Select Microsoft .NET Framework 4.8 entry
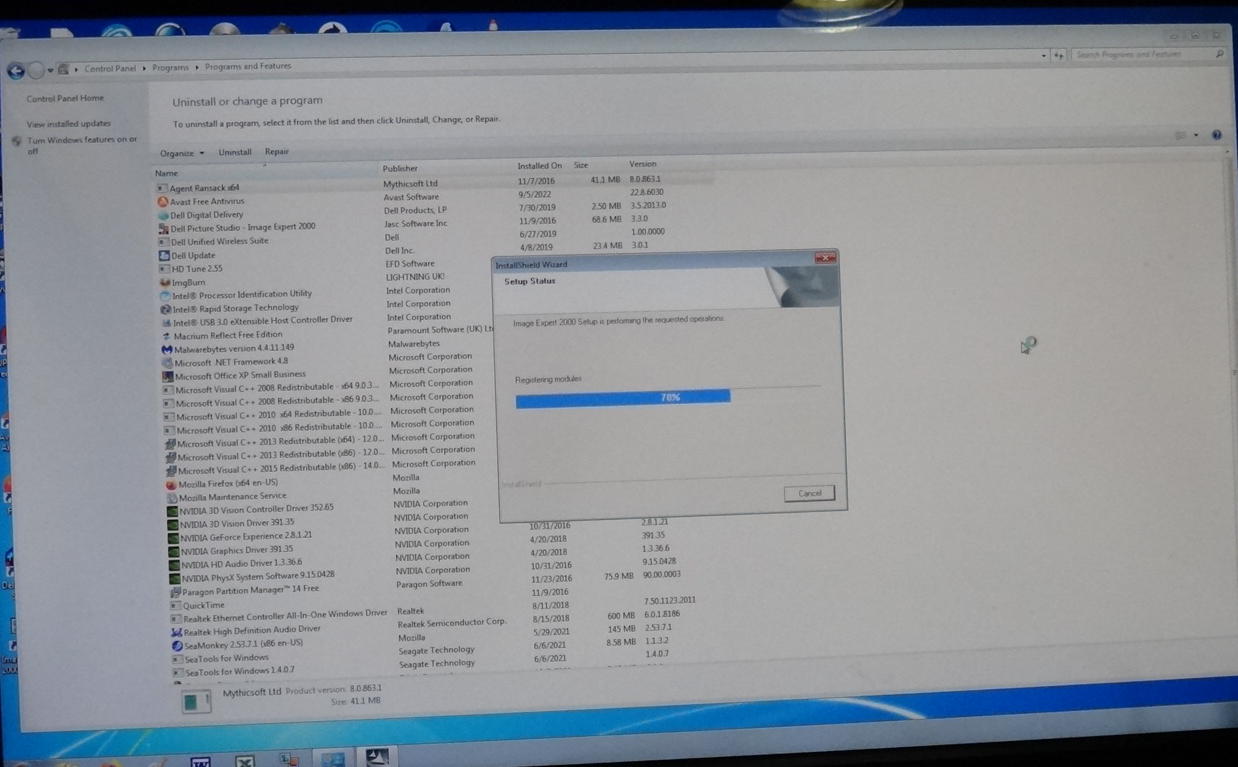The image size is (1238, 767). click(x=232, y=362)
